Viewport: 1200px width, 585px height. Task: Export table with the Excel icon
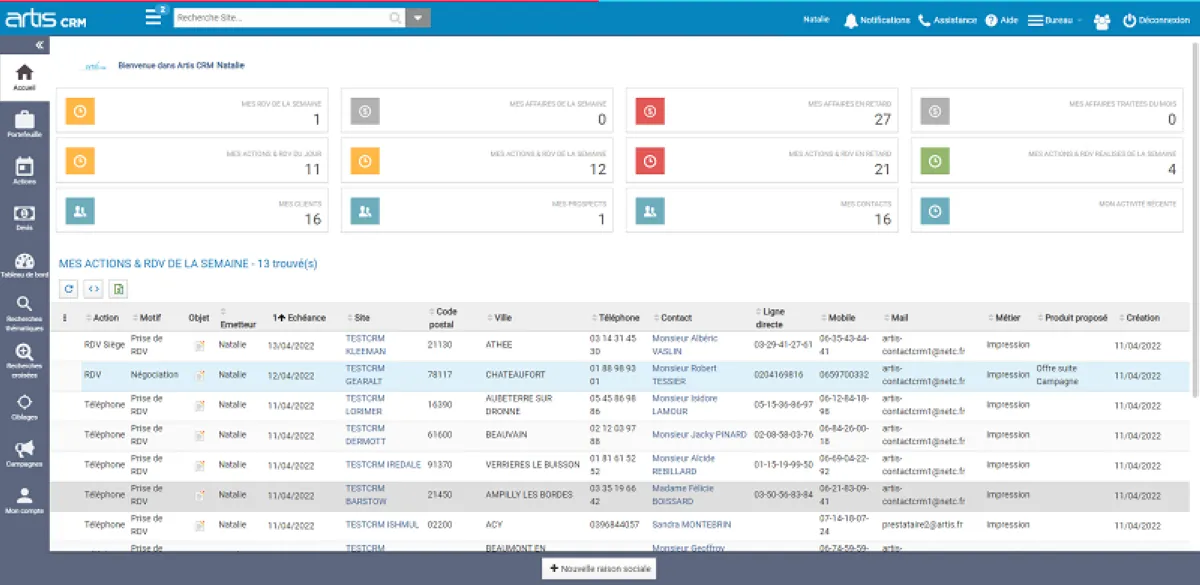point(119,289)
